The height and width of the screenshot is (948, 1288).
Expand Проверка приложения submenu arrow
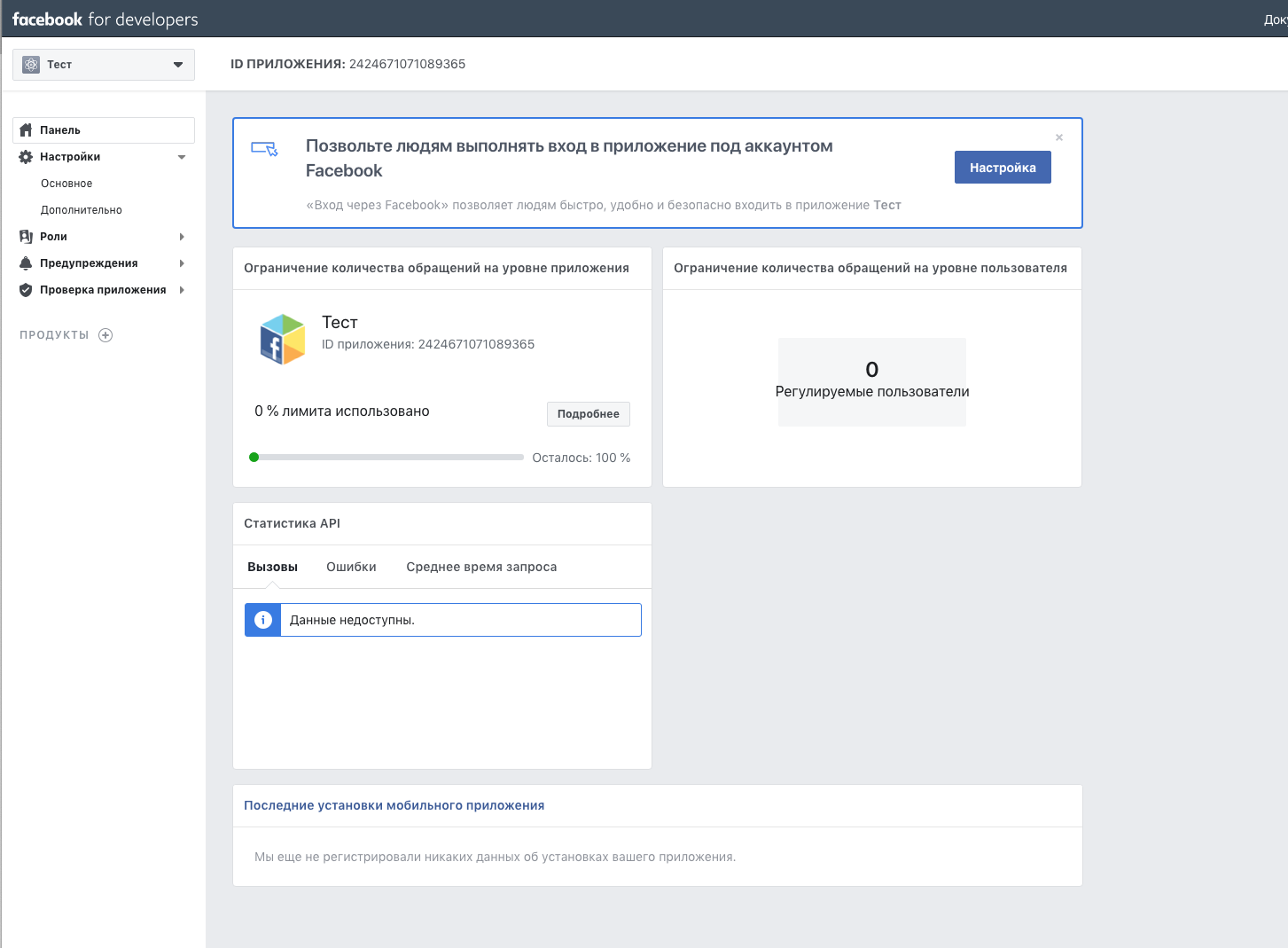tap(182, 290)
